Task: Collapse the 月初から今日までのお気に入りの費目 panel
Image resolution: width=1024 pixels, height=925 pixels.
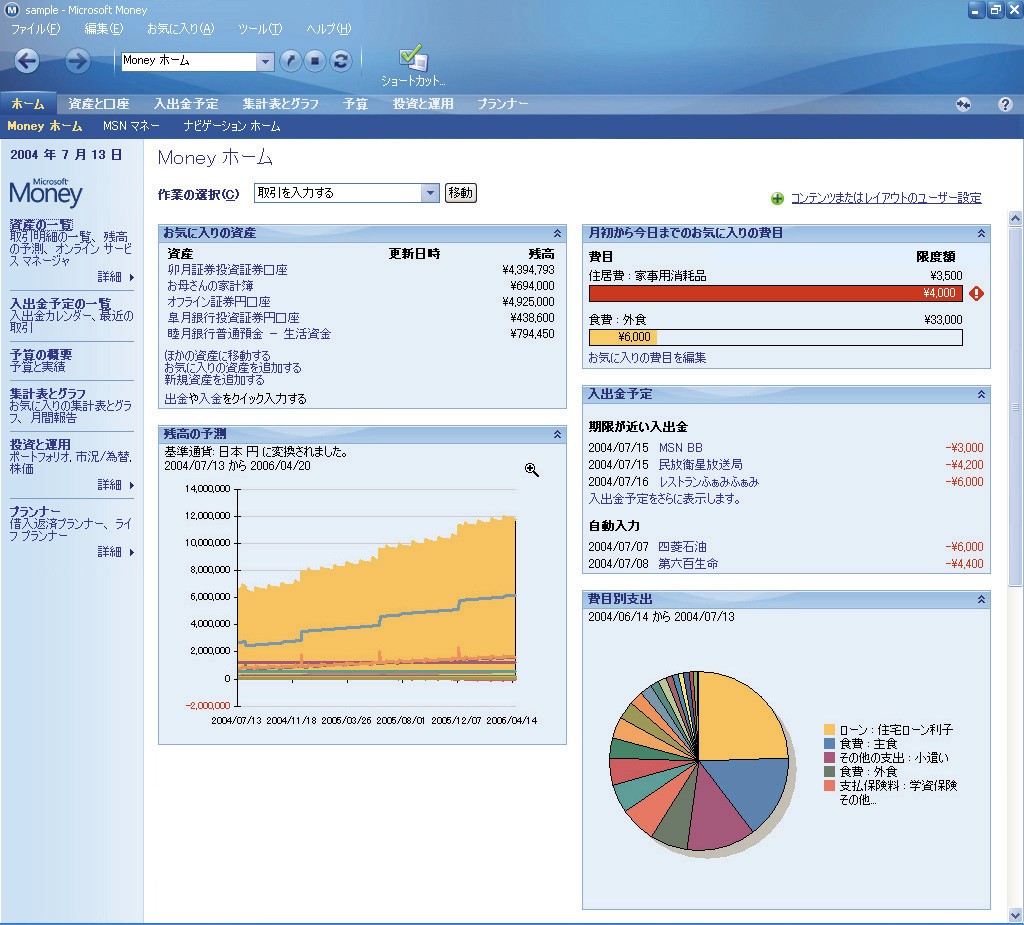Action: point(981,233)
